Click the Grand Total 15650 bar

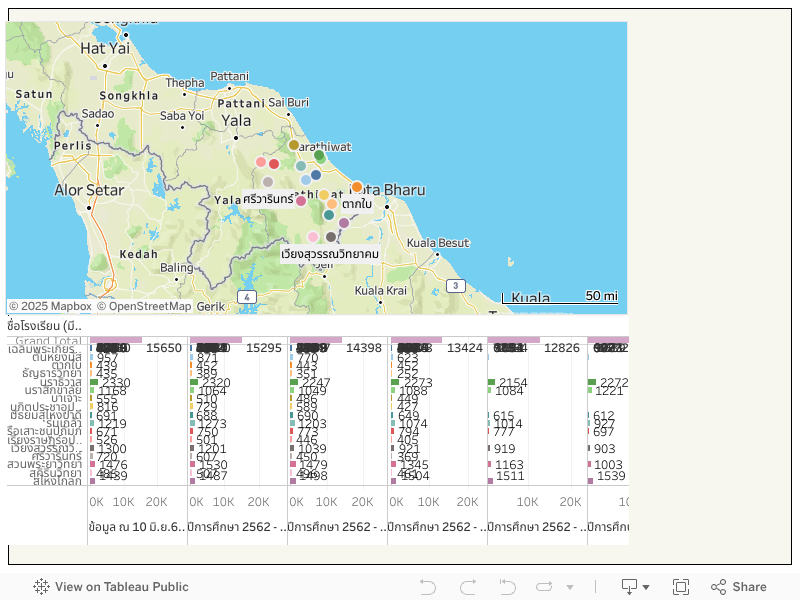coord(116,341)
